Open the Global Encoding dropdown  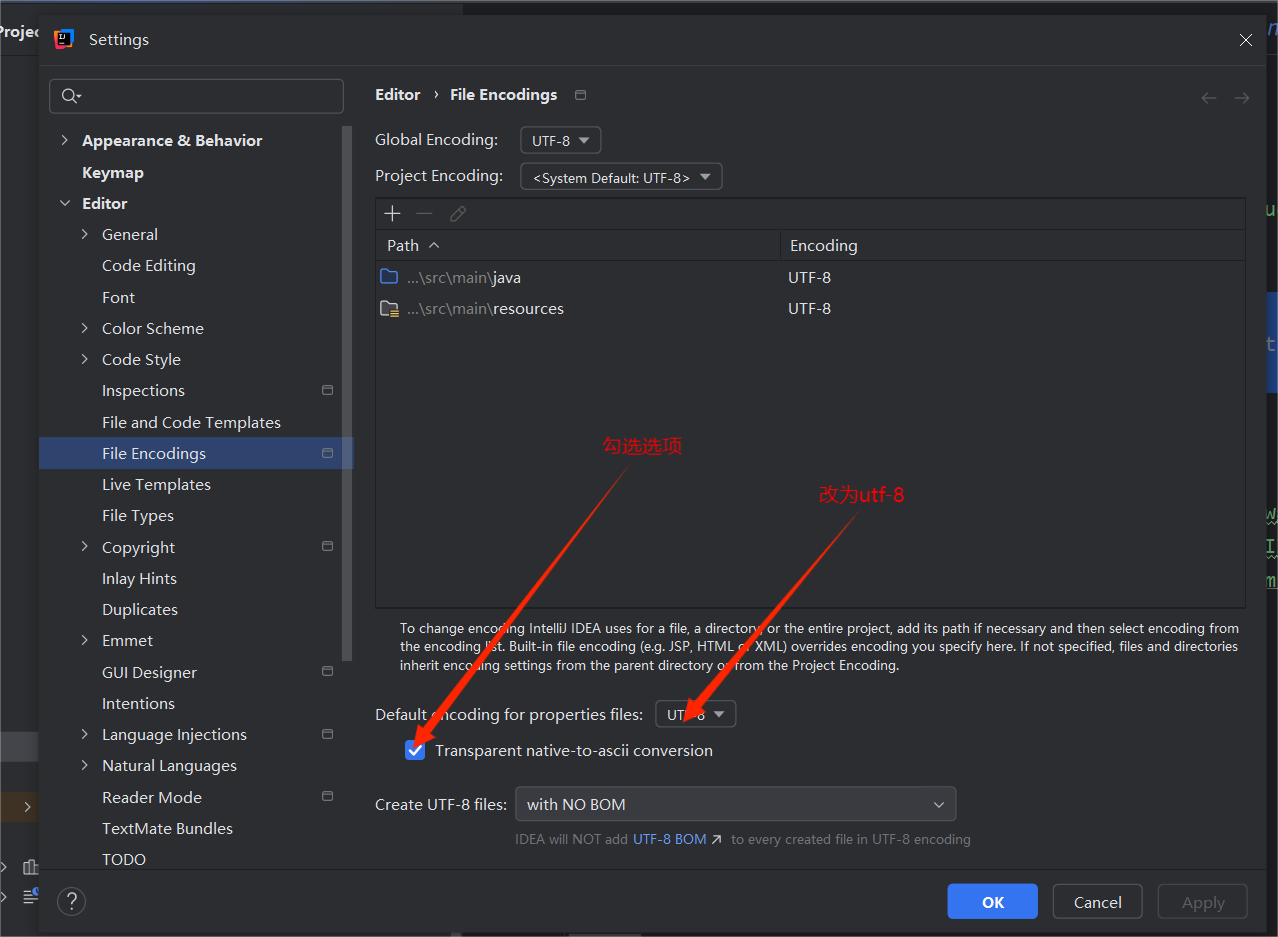pos(560,141)
